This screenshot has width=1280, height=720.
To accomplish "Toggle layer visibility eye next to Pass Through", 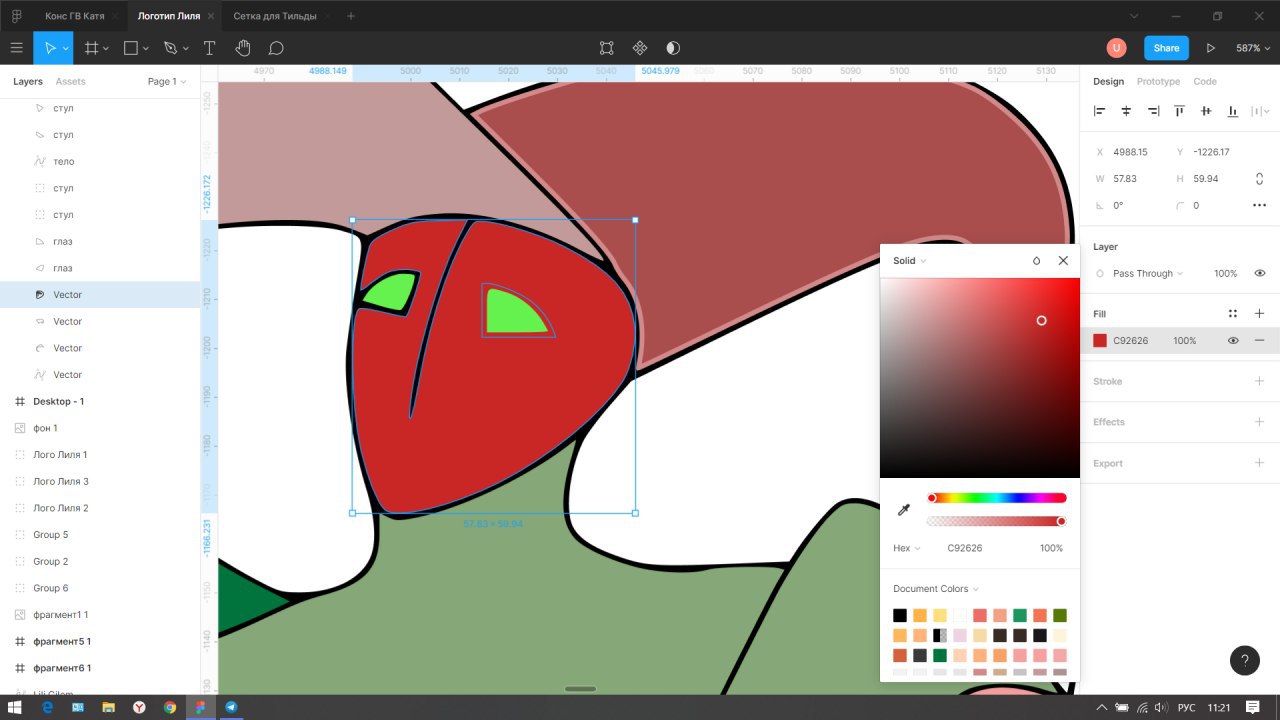I will (1259, 273).
